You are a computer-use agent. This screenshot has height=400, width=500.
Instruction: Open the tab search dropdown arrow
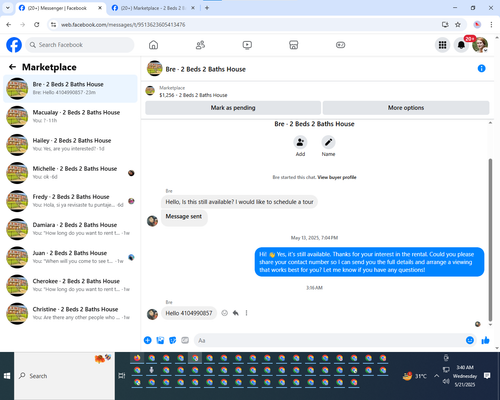click(x=8, y=8)
